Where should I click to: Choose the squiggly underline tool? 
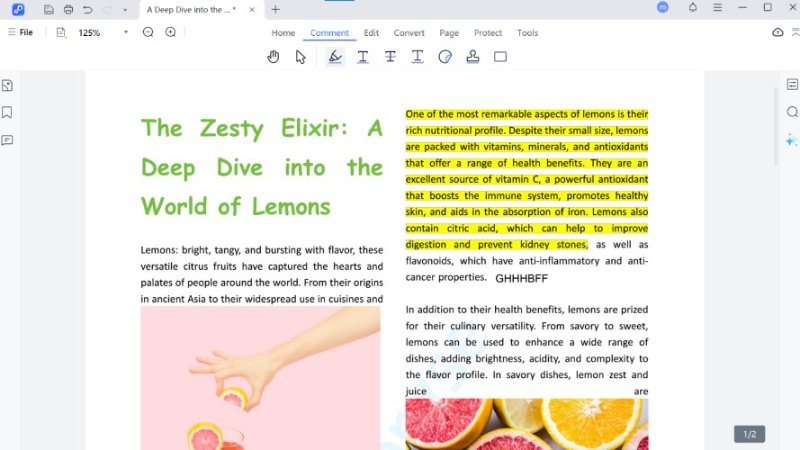tap(417, 57)
